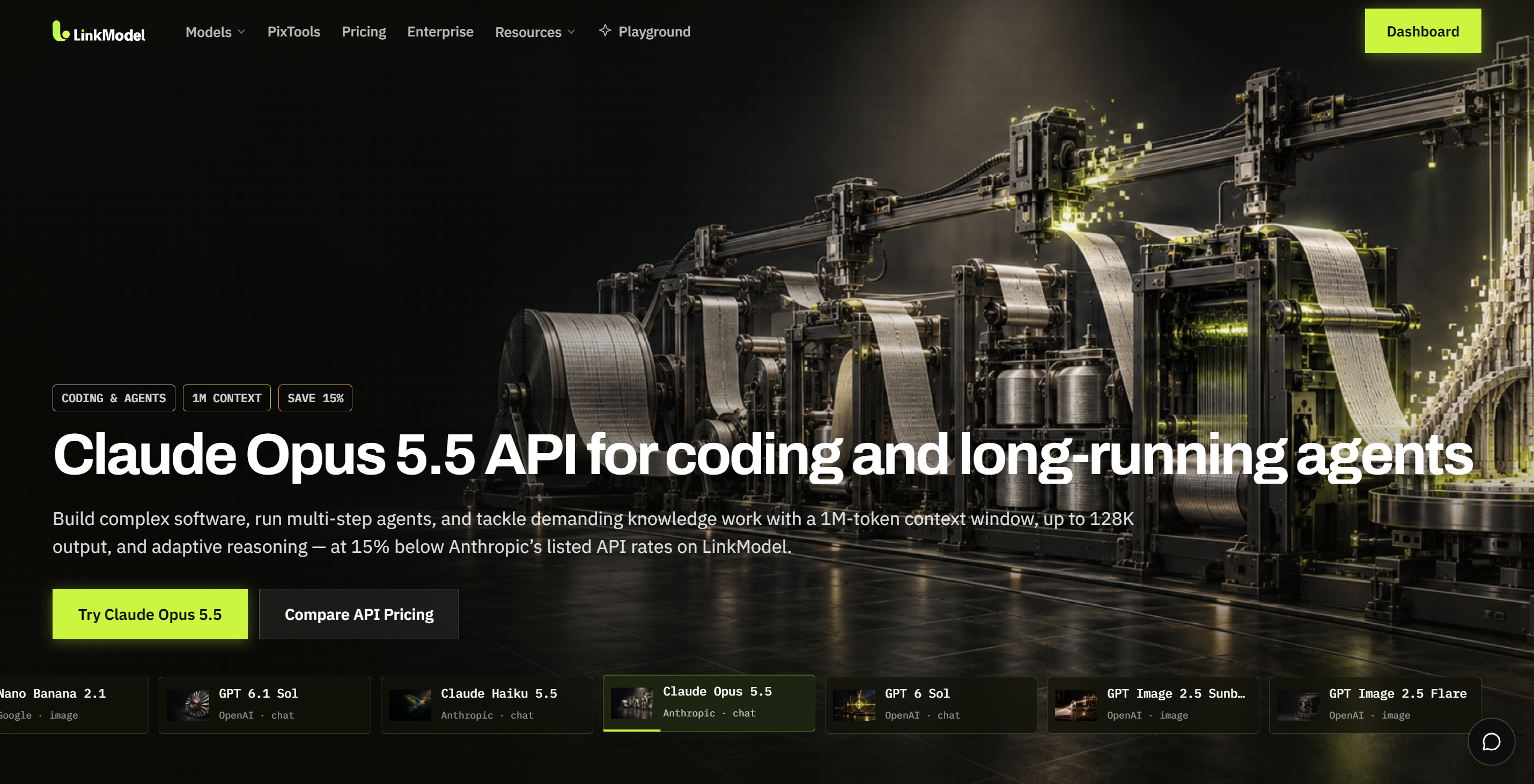
Task: Select the Nano Banana 2.1 card
Action: tap(74, 705)
